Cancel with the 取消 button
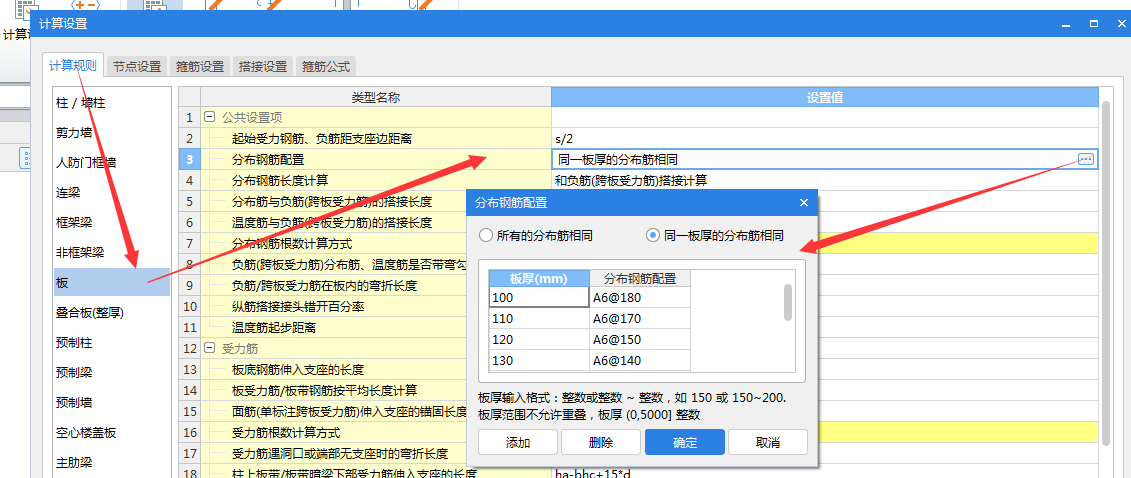Image resolution: width=1131 pixels, height=478 pixels. (767, 443)
